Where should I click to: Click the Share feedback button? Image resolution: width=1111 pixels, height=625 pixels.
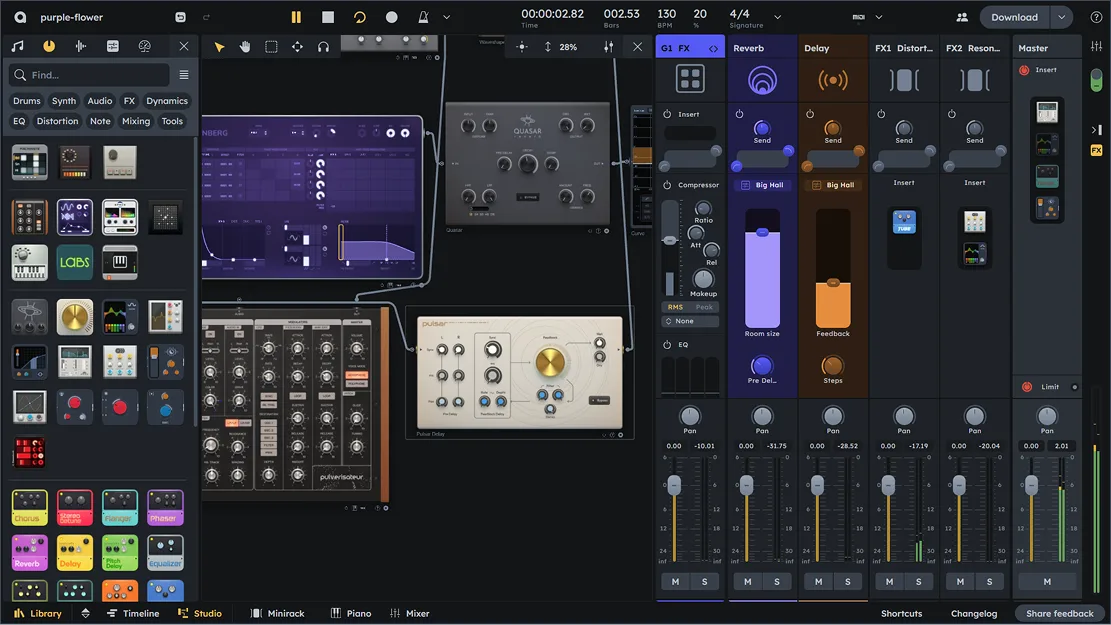point(1059,613)
